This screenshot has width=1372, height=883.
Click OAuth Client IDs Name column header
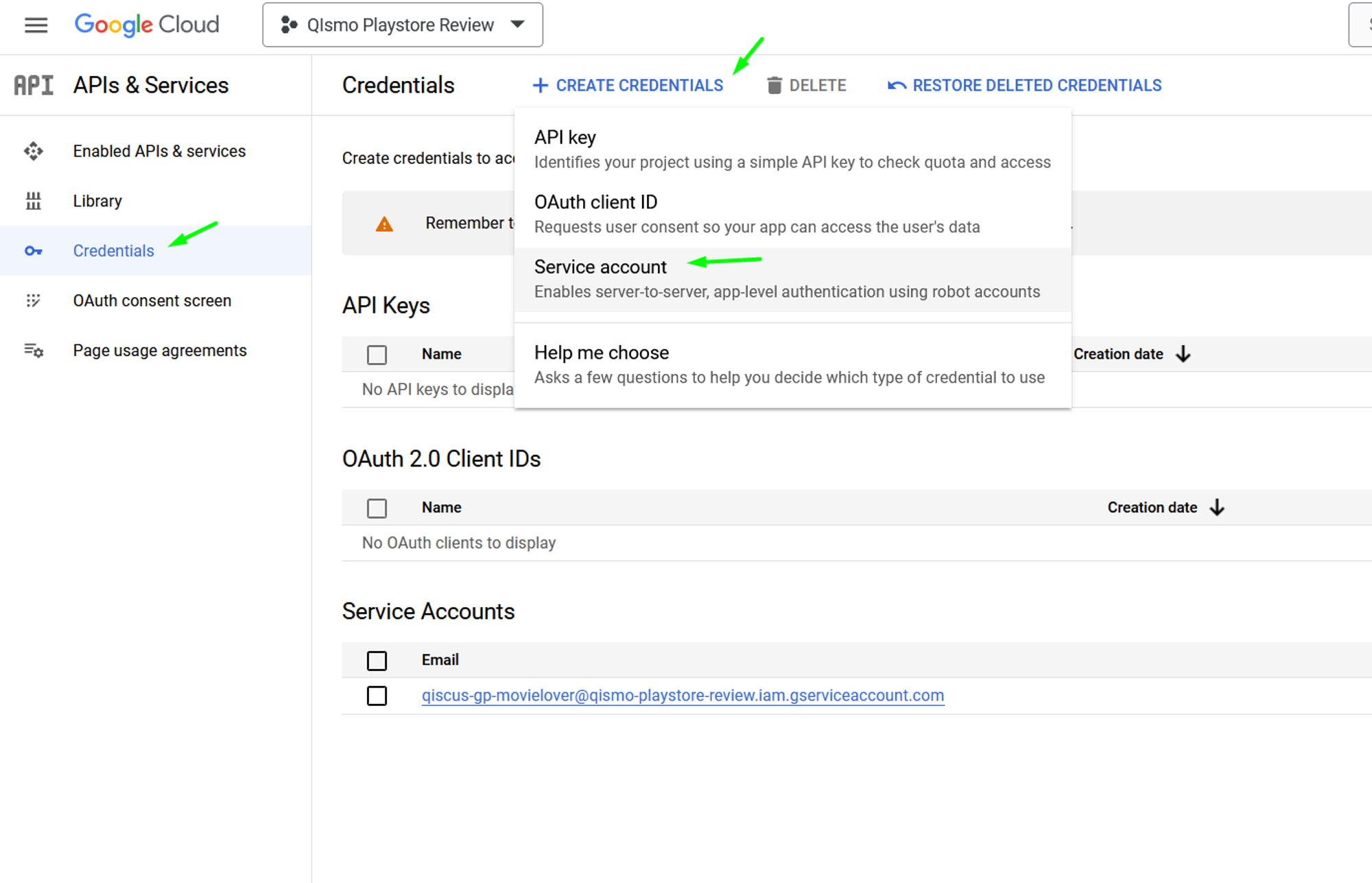[x=442, y=508]
